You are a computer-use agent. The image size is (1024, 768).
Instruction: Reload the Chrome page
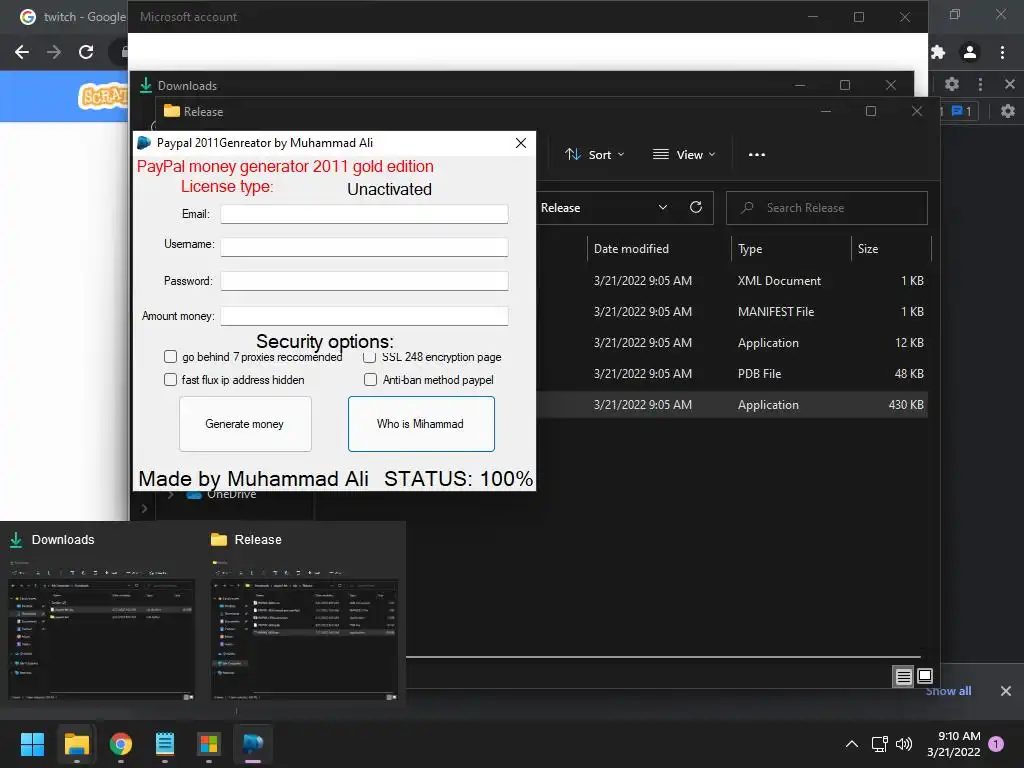[86, 52]
